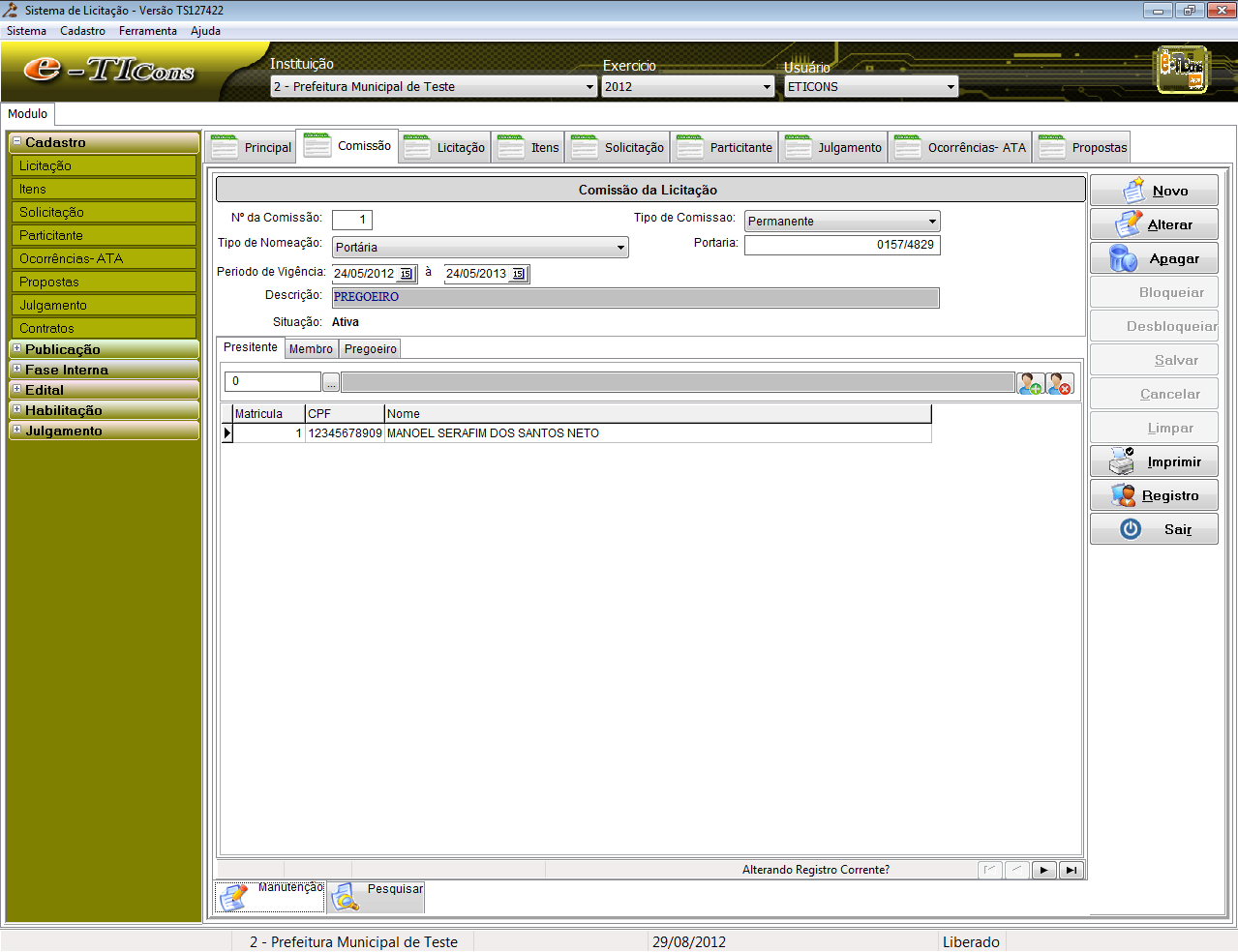This screenshot has height=952, width=1238.
Task: Open the Instituição dropdown
Action: pos(589,87)
